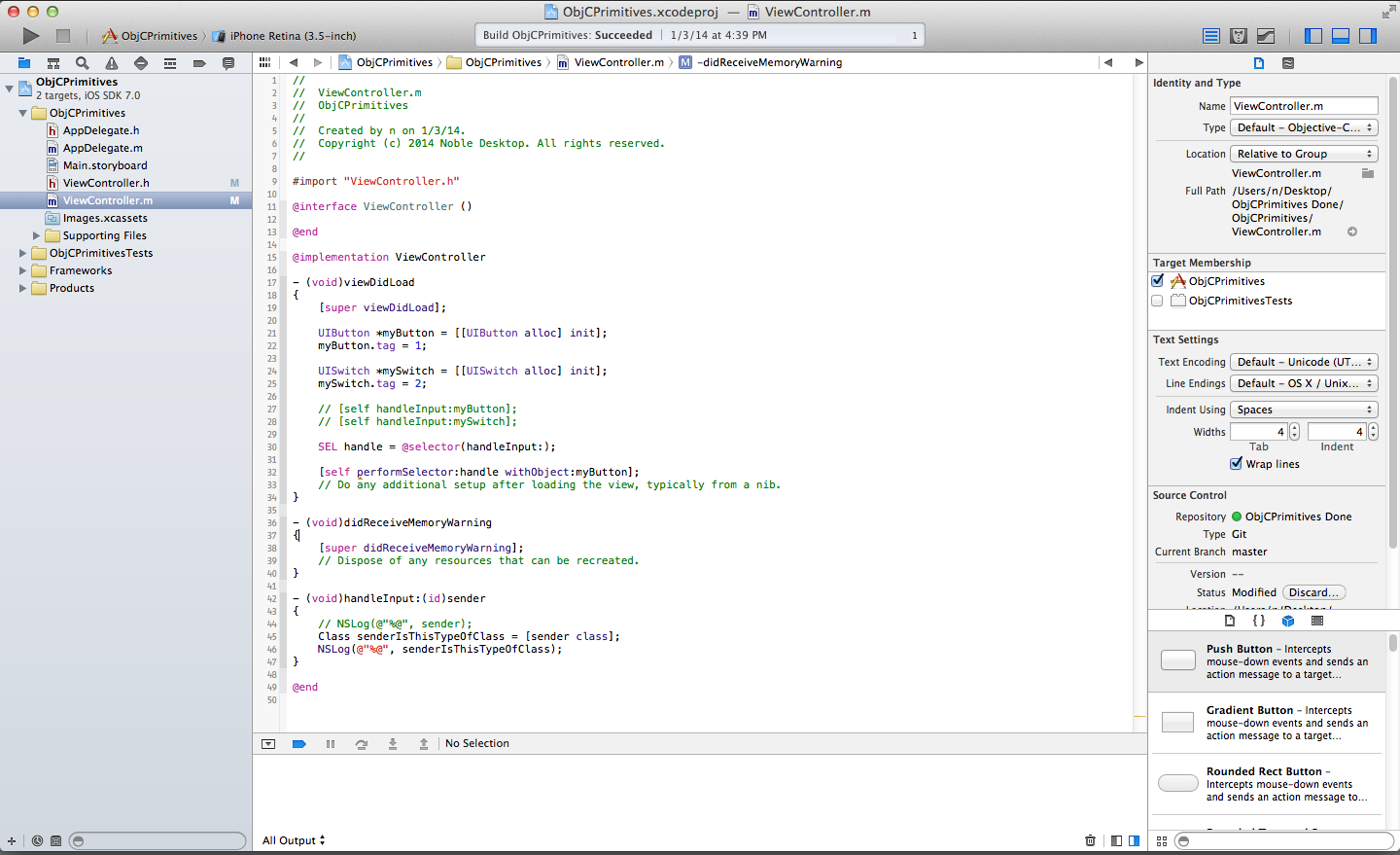Toggle breakpoints activation in the debug bar

(299, 744)
